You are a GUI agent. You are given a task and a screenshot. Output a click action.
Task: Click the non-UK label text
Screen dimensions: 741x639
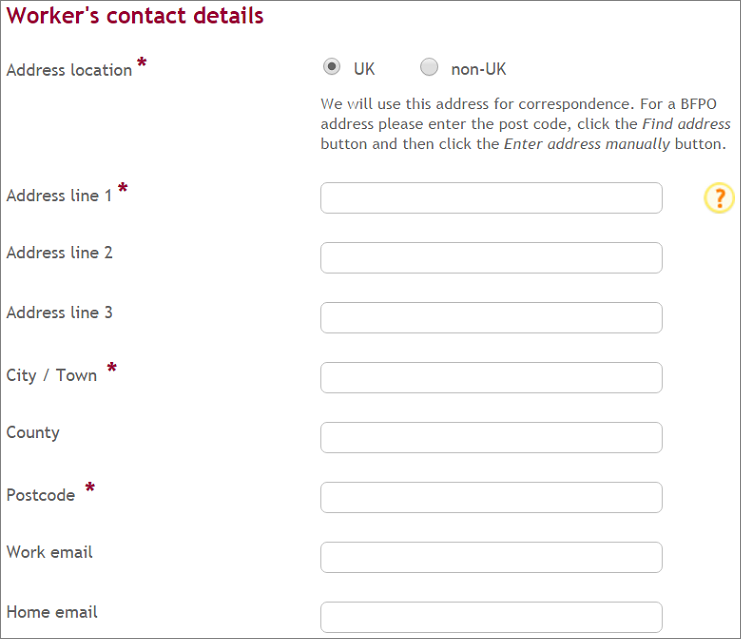tap(478, 69)
